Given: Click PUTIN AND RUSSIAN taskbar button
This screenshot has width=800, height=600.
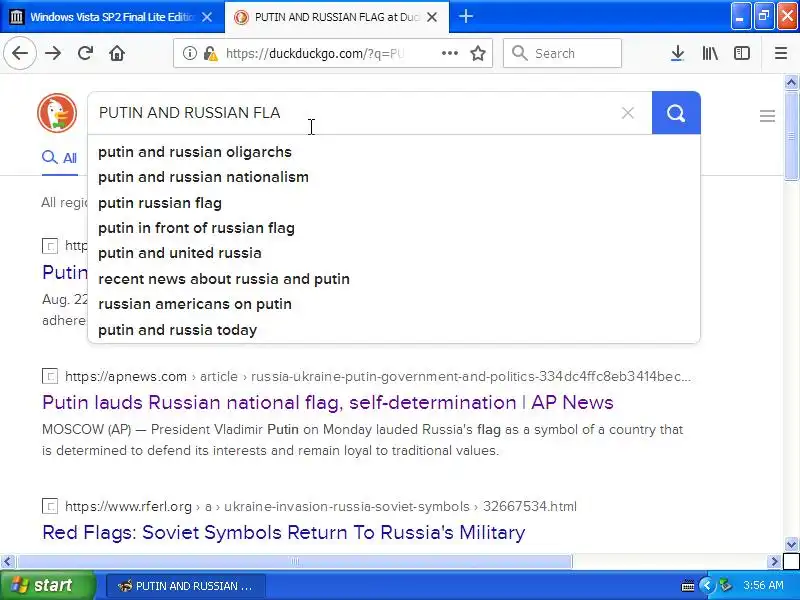Looking at the screenshot, I should pos(186,586).
